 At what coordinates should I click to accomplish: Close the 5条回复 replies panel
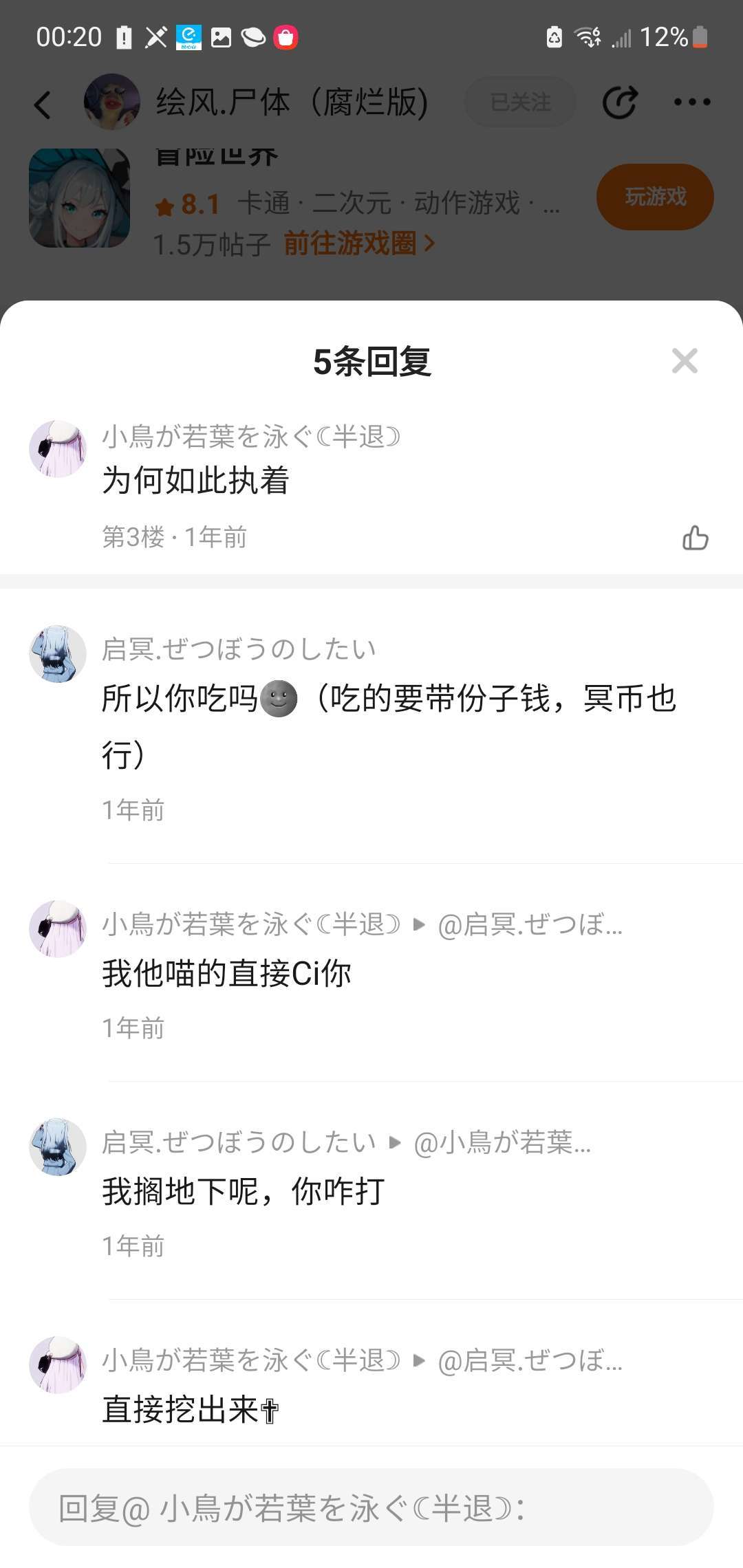click(x=685, y=361)
